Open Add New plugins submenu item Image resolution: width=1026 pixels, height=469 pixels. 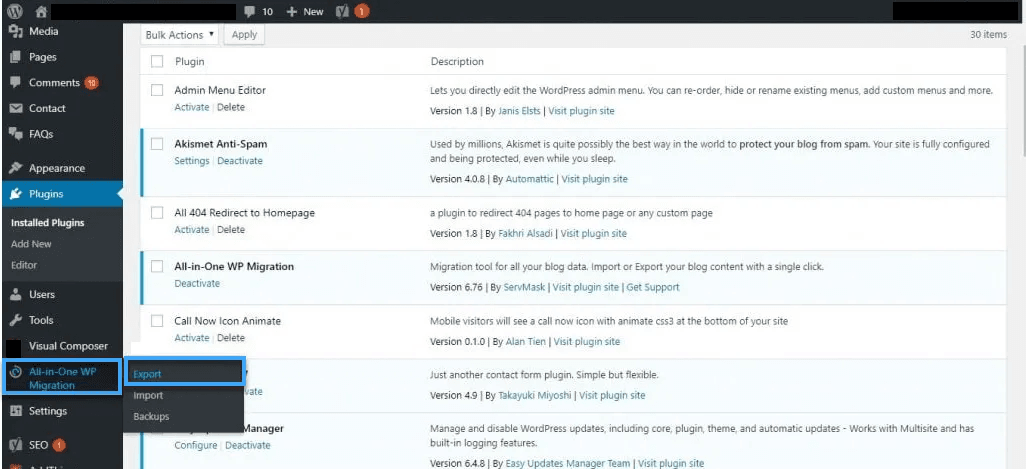coord(31,243)
